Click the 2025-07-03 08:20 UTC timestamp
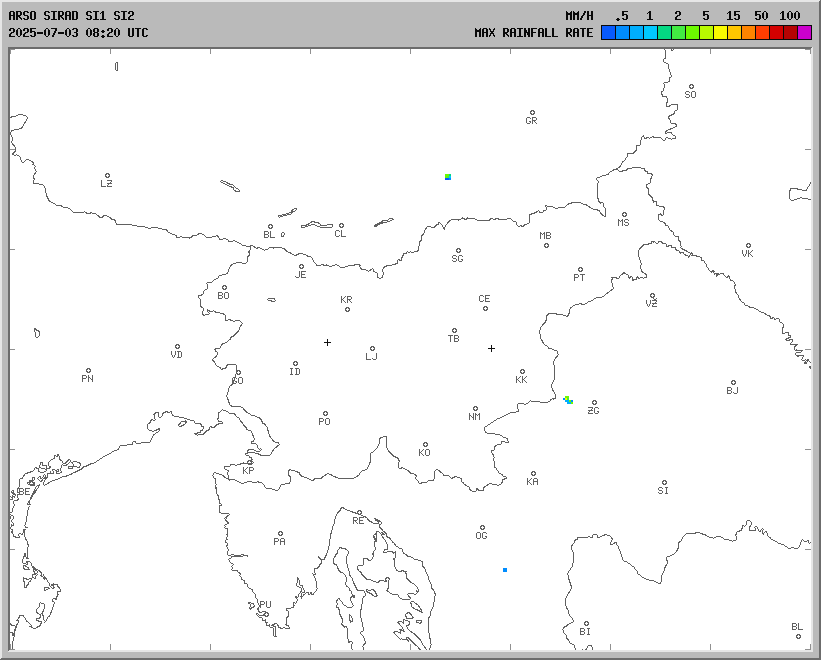 (x=78, y=33)
